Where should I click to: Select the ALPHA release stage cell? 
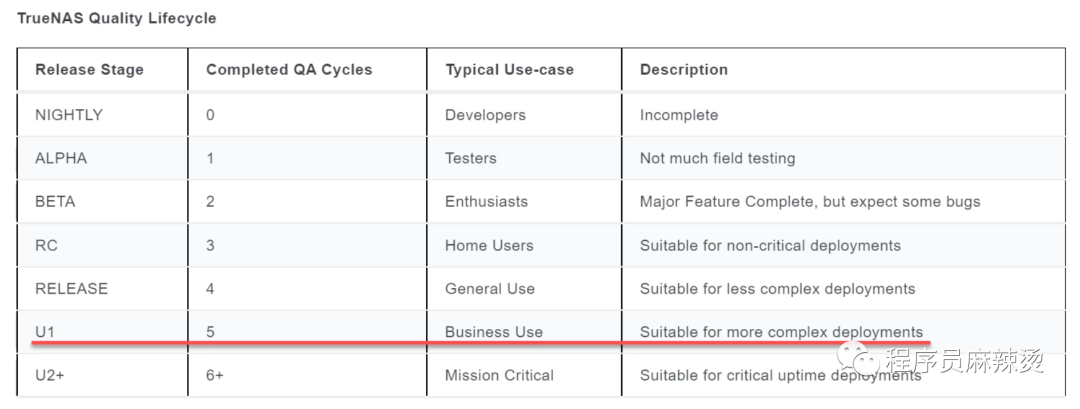[61, 158]
